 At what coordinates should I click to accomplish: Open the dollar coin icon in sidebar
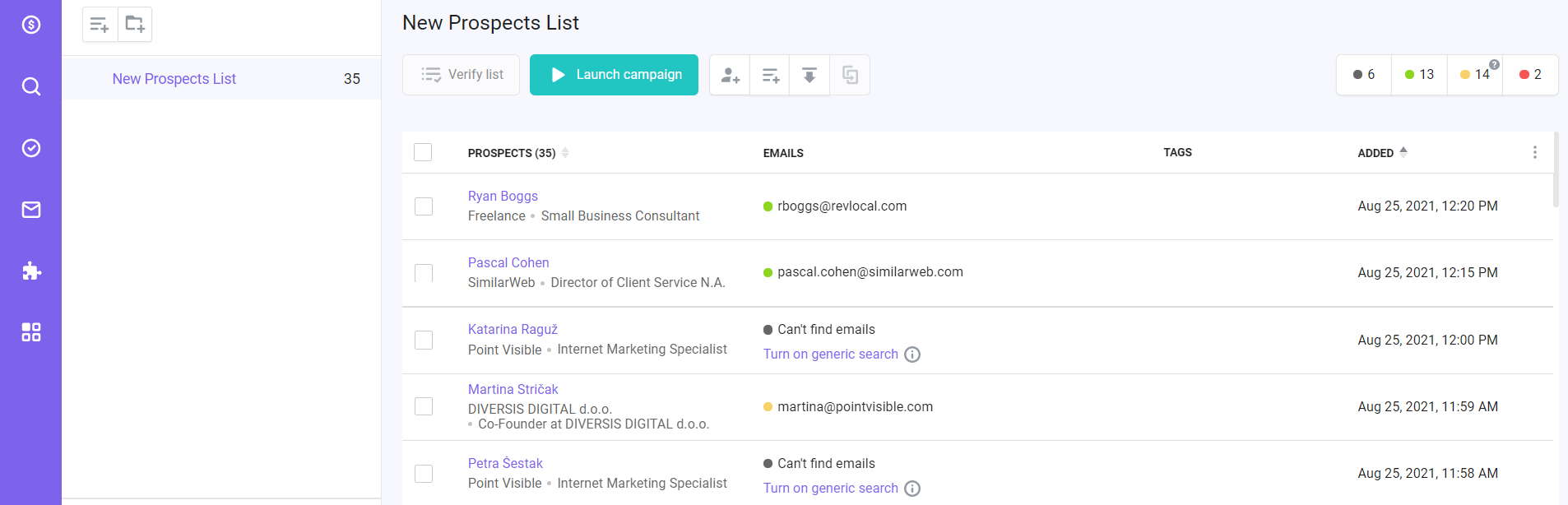31,25
